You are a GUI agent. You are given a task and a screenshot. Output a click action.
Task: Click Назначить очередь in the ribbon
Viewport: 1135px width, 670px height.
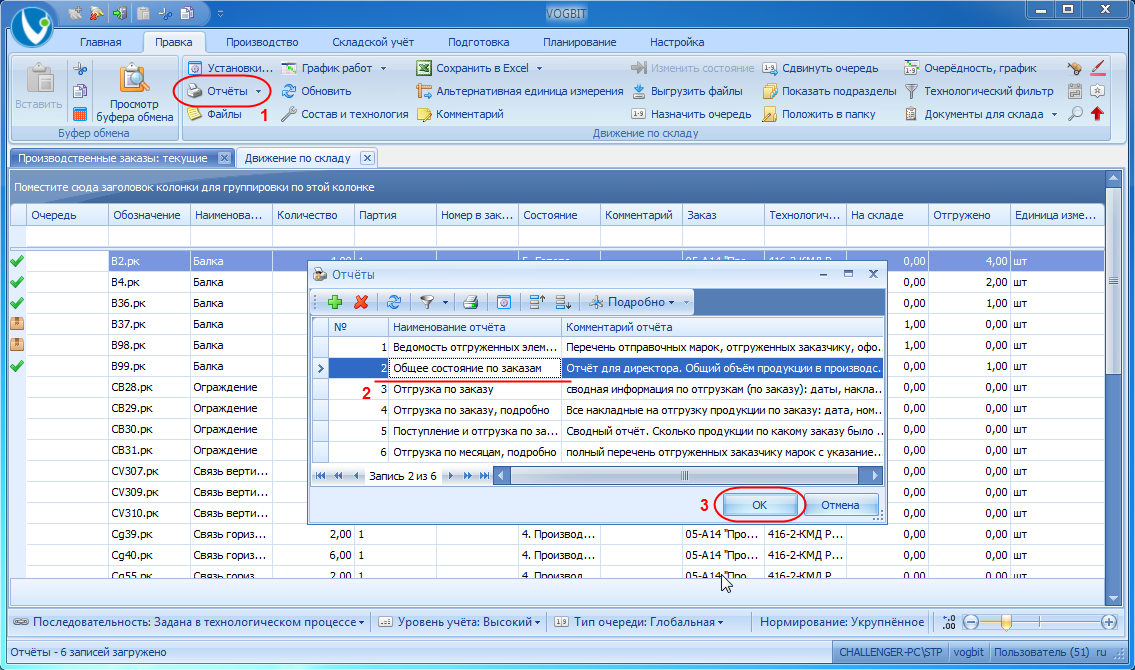point(691,114)
